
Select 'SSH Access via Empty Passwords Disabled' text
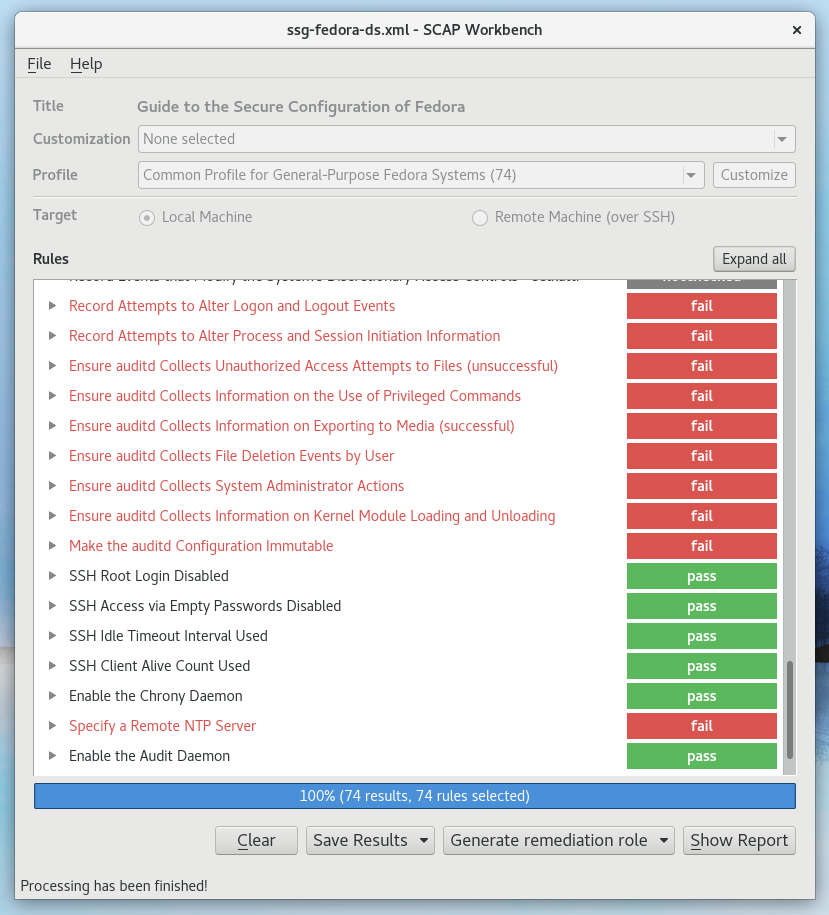click(205, 606)
